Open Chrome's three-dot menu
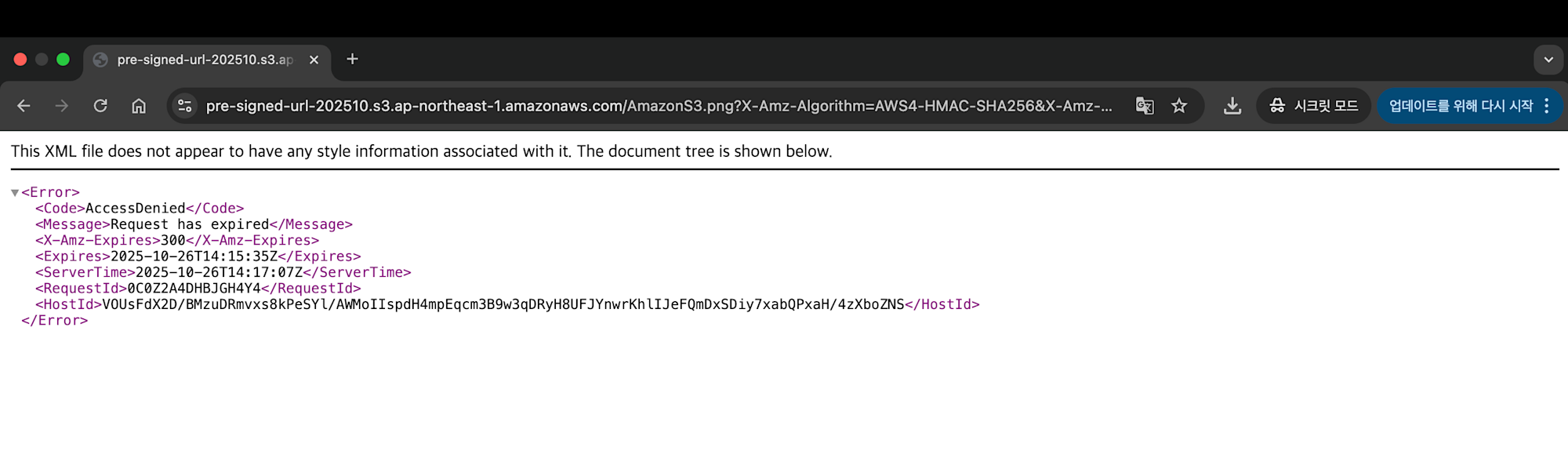Image resolution: width=1568 pixels, height=458 pixels. click(1547, 106)
